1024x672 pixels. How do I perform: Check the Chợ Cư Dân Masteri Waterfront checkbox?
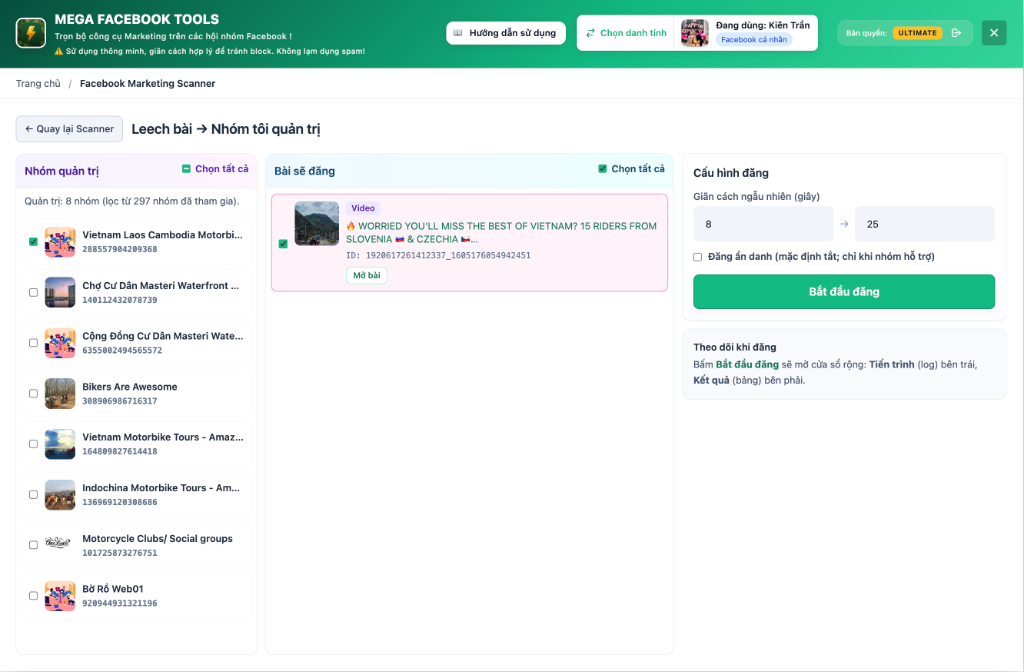point(33,293)
